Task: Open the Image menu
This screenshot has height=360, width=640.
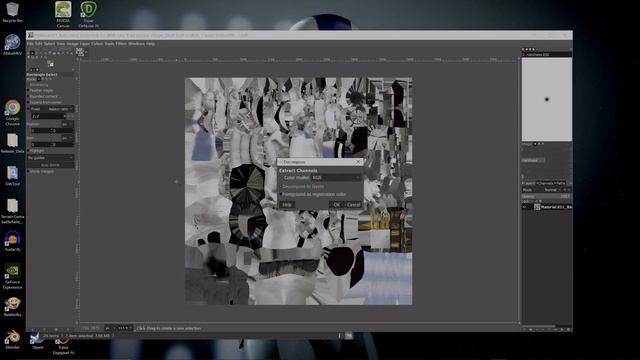Action: [72, 44]
